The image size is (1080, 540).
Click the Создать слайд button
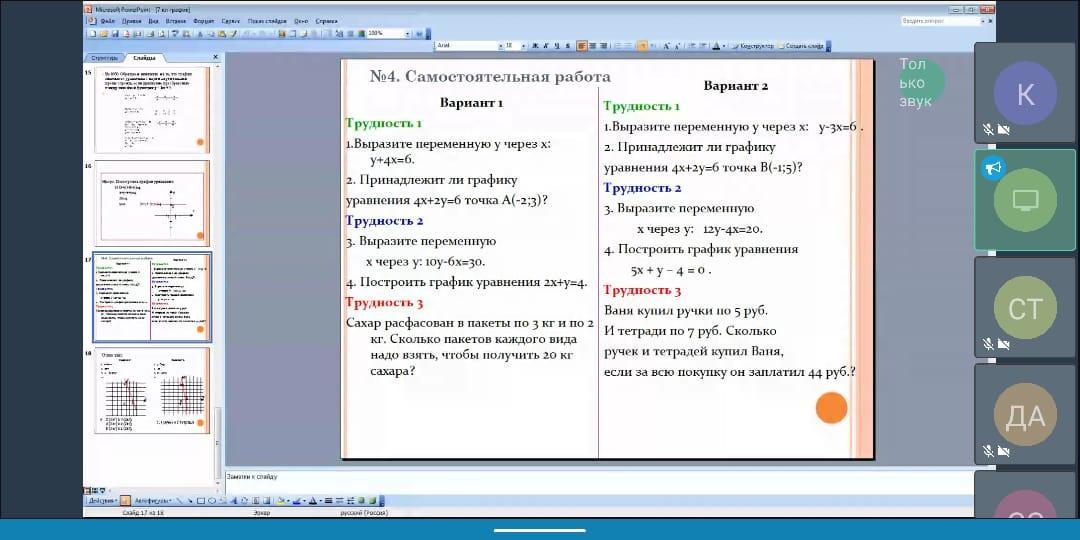point(801,46)
